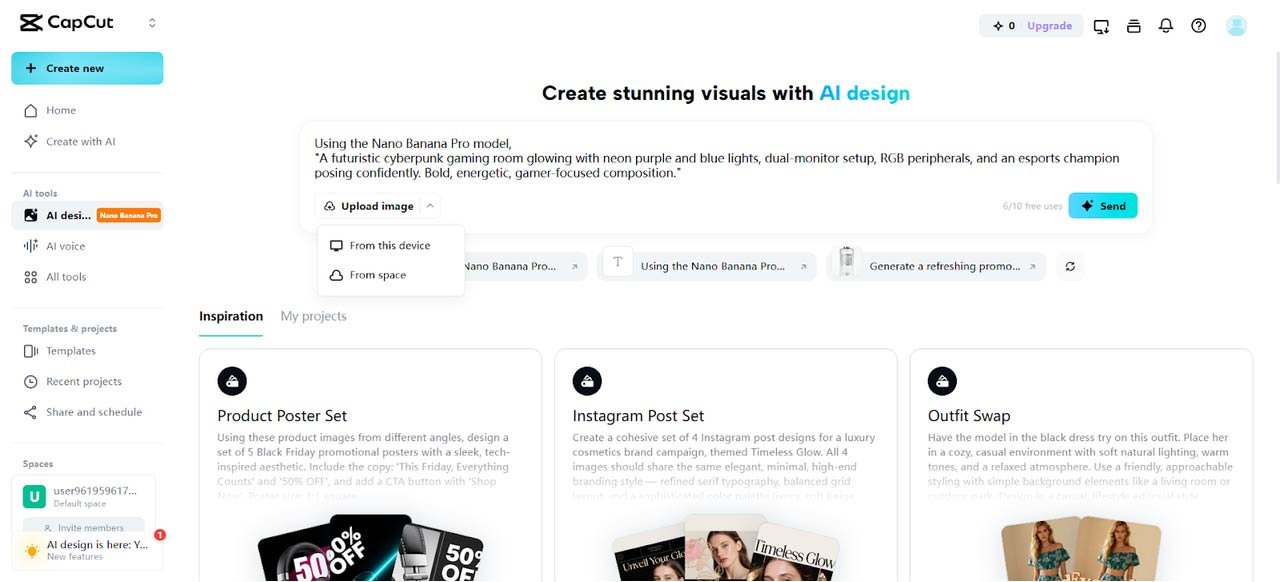The image size is (1281, 582).
Task: Choose From space upload option
Action: pos(378,275)
